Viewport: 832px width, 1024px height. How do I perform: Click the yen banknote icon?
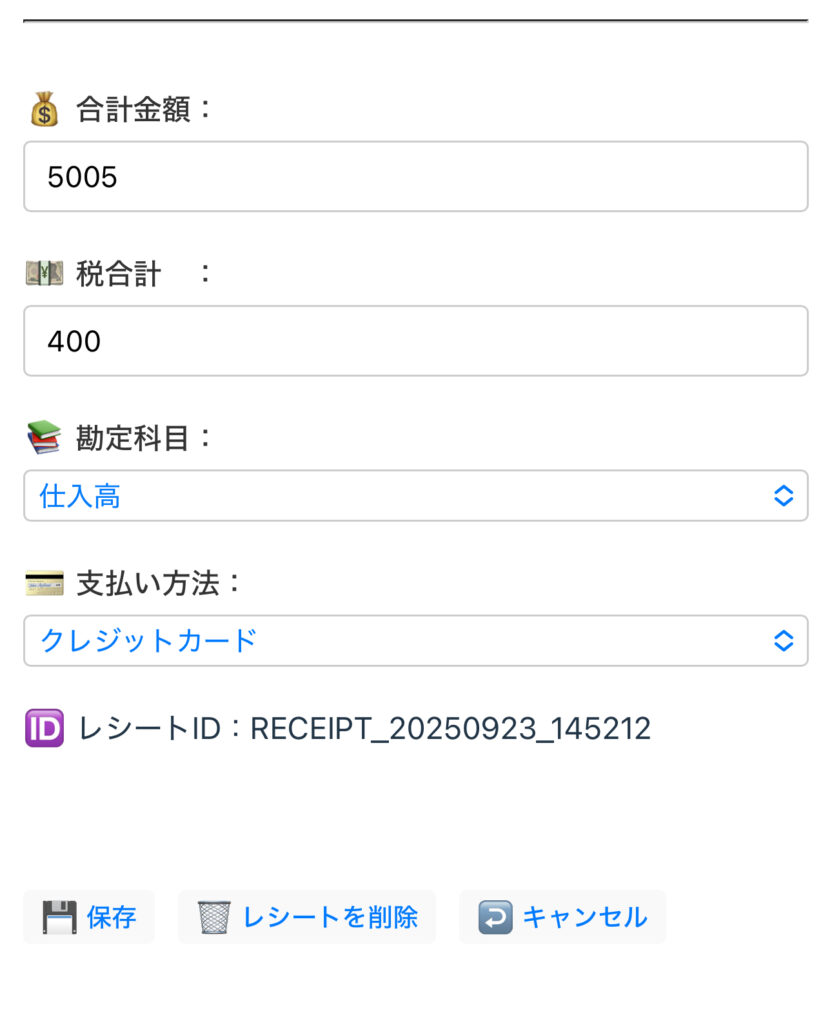[x=44, y=274]
